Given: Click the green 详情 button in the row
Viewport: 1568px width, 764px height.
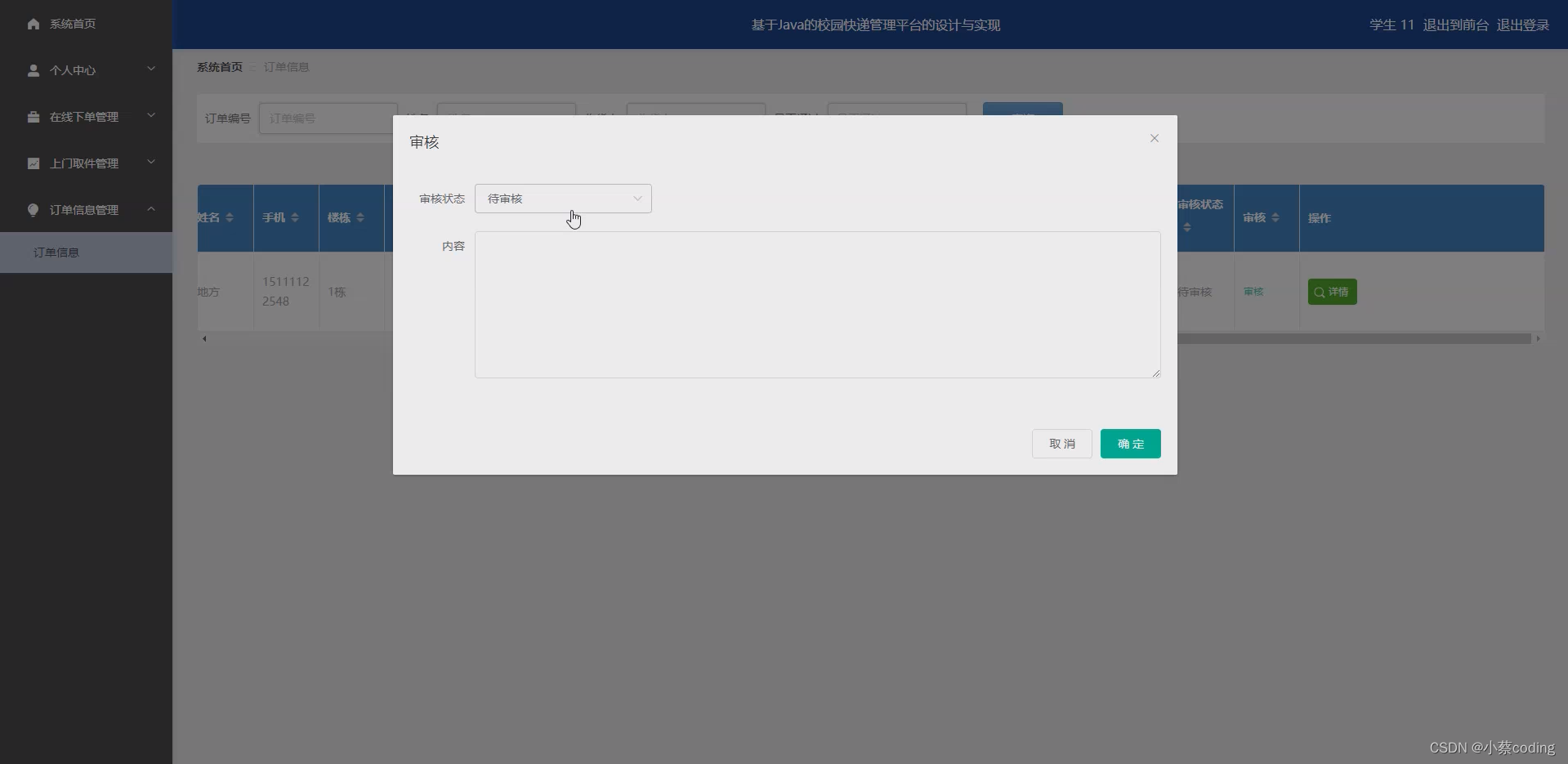Looking at the screenshot, I should 1332,292.
